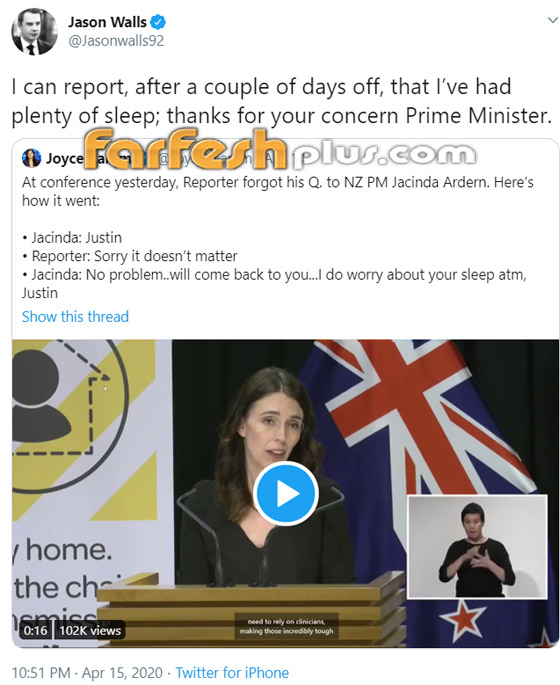
Task: Click the 102K views counter
Action: pos(90,630)
